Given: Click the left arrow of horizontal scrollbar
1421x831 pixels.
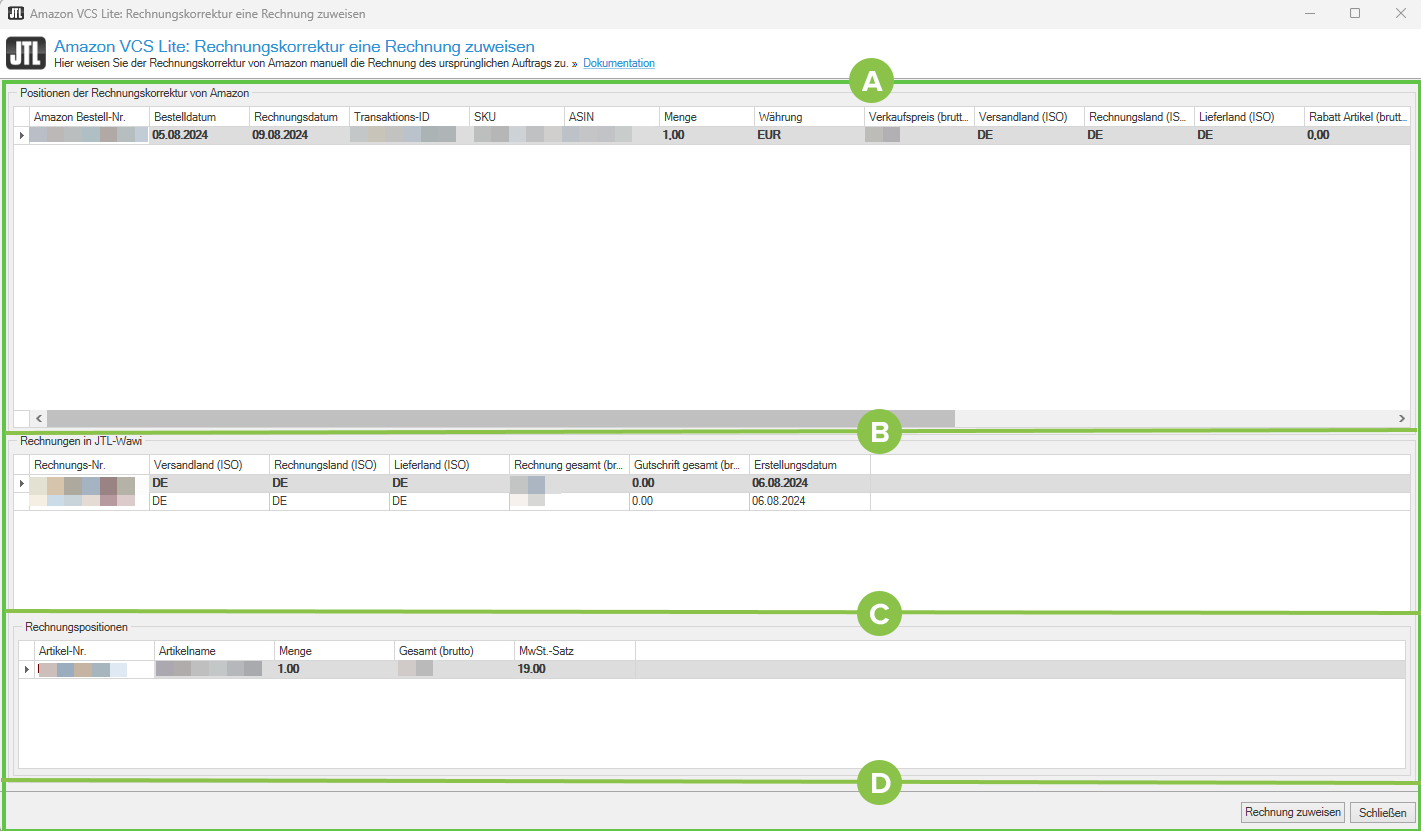Looking at the screenshot, I should (40, 418).
